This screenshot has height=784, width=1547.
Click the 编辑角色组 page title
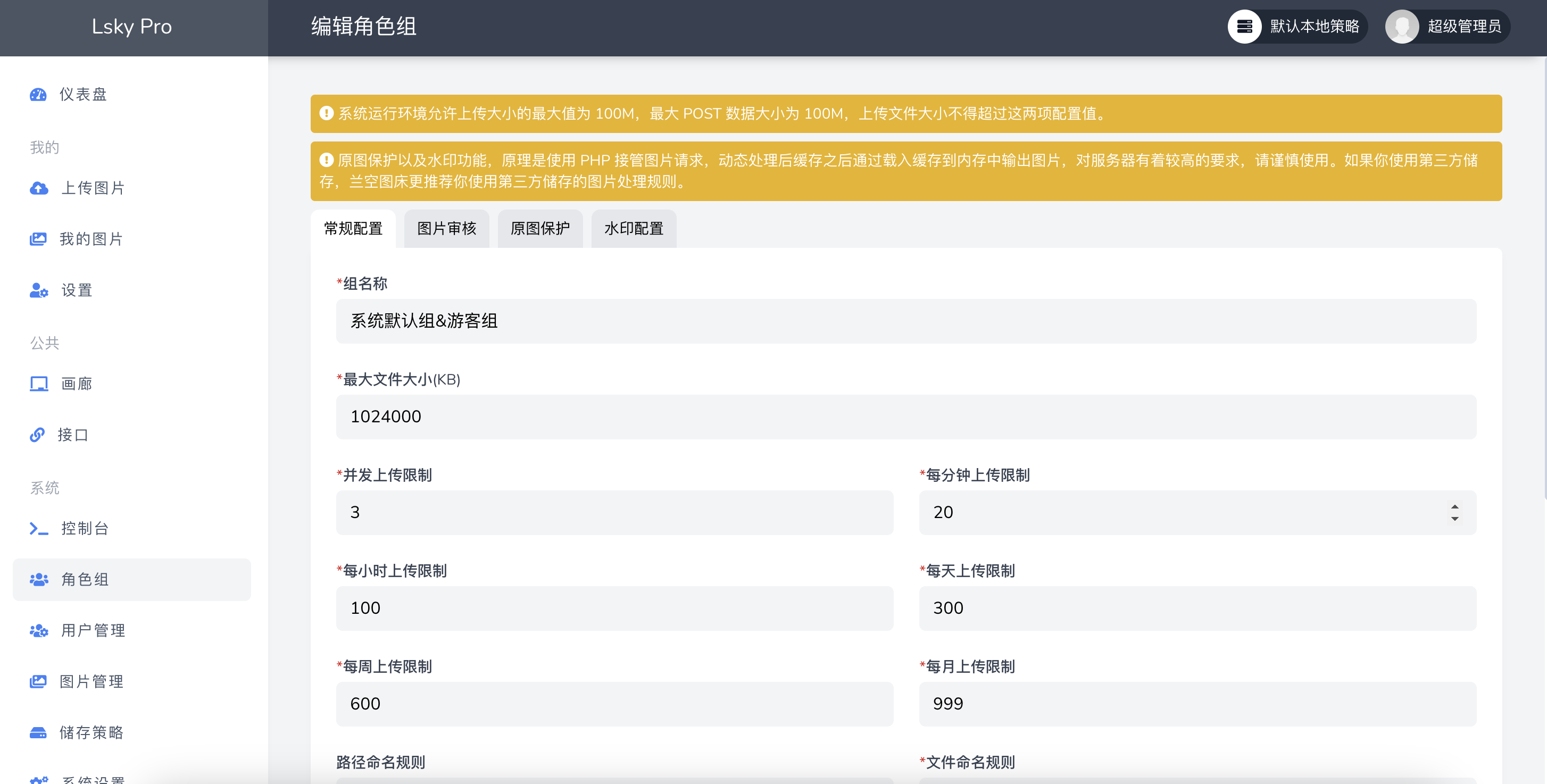pyautogui.click(x=364, y=27)
